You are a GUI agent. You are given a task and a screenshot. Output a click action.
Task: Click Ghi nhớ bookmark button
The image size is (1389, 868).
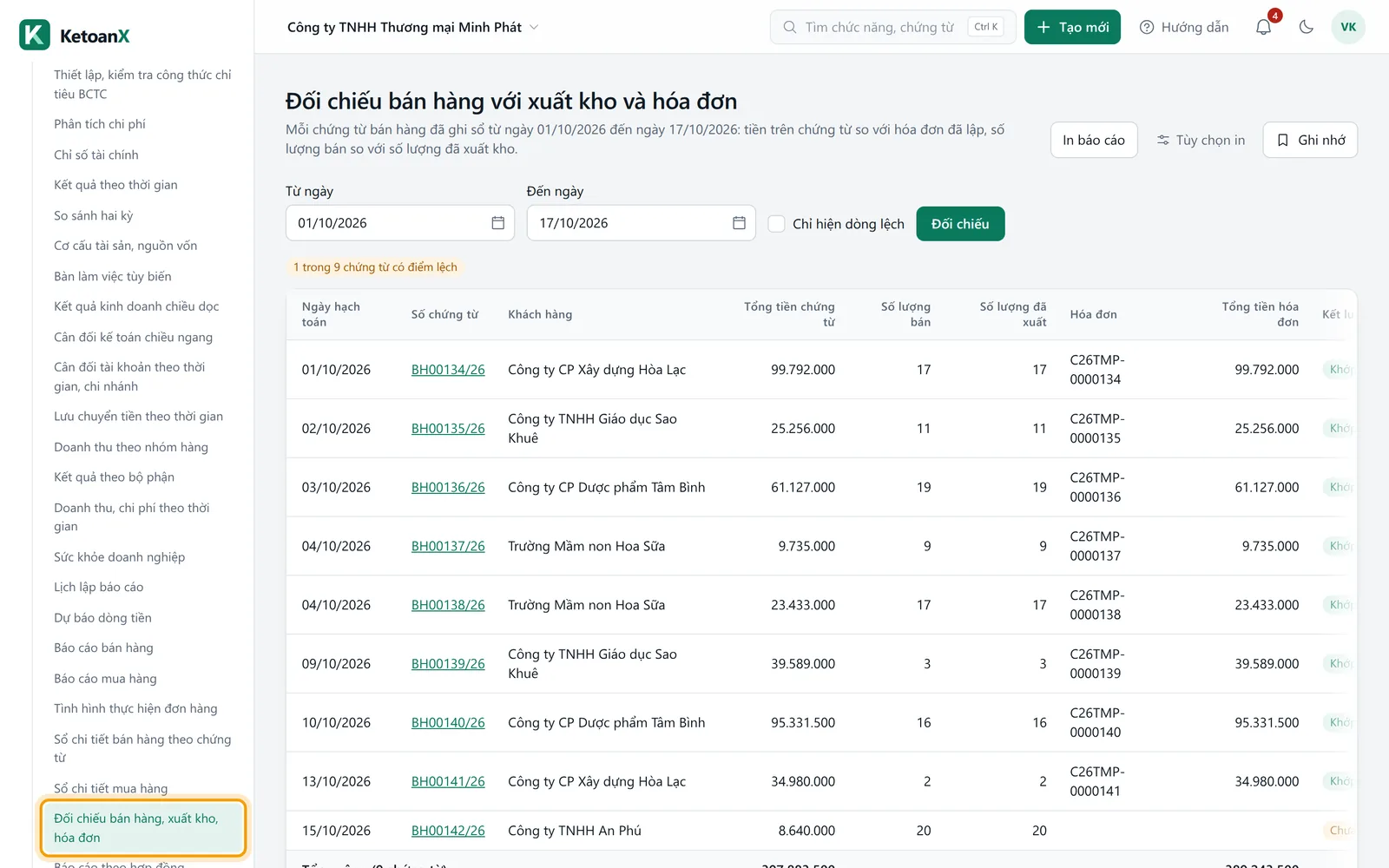point(1311,140)
